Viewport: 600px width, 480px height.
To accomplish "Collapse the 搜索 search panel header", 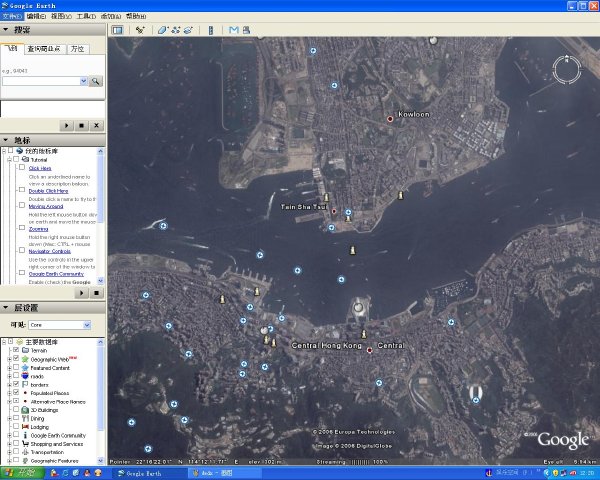I will coord(53,30).
